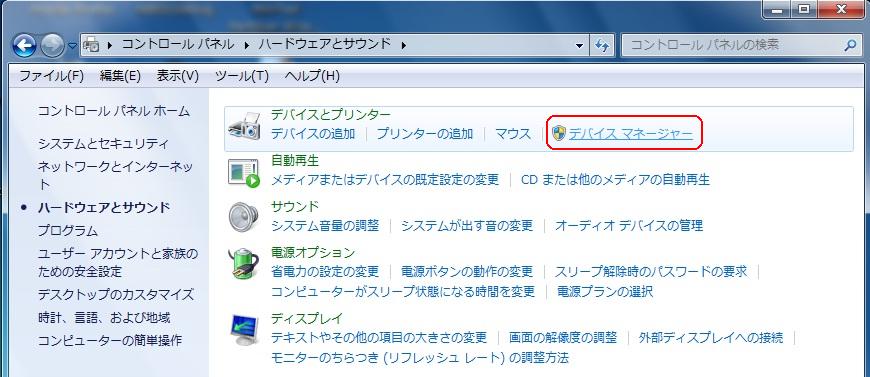Open the address bar history dropdown
This screenshot has height=377, width=870.
[x=580, y=46]
